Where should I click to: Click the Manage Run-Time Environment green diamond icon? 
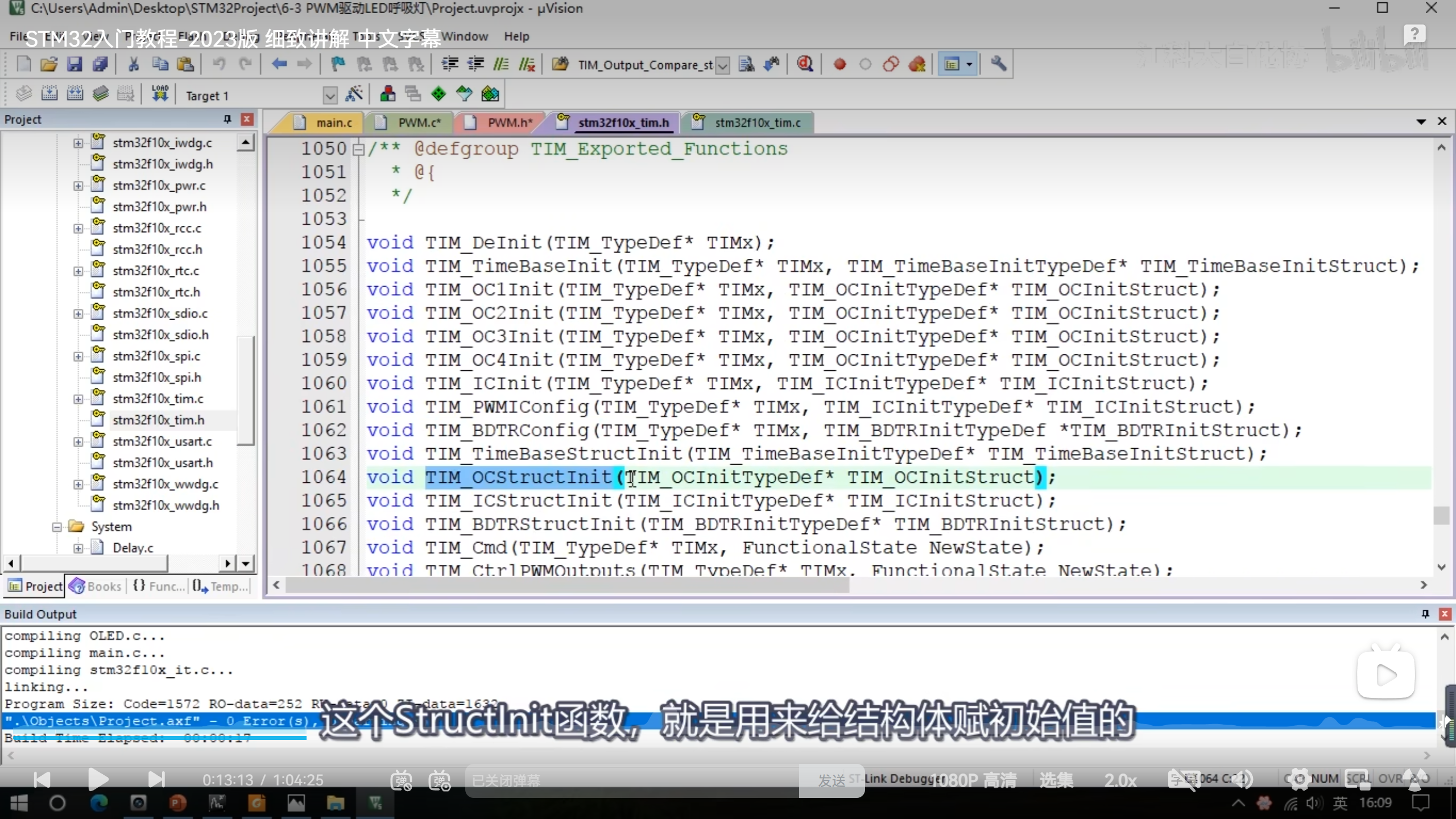click(439, 94)
